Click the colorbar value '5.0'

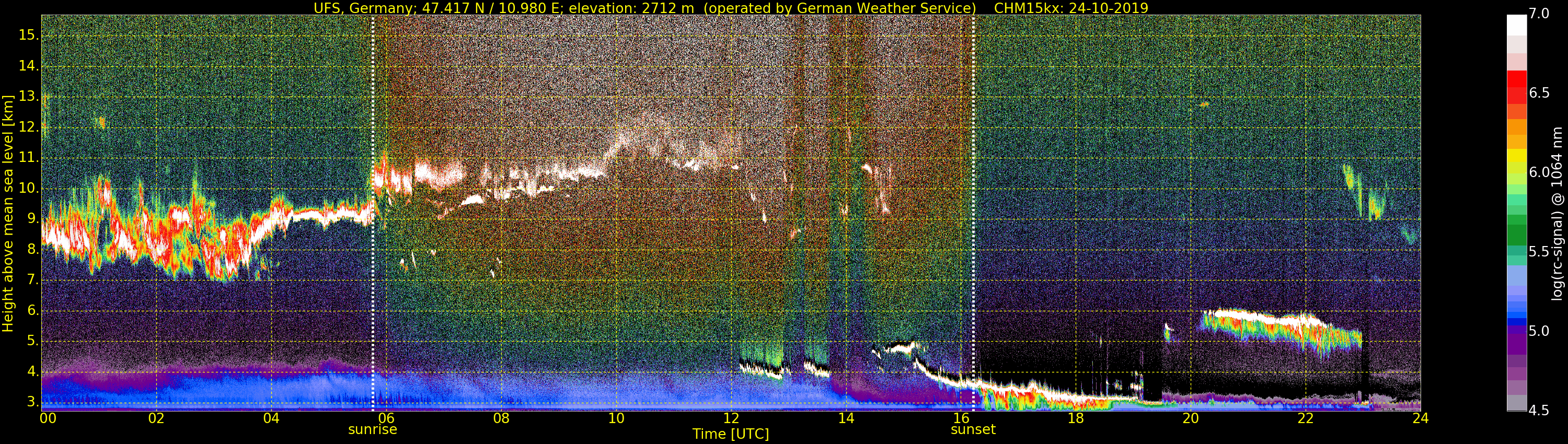[x=1539, y=332]
